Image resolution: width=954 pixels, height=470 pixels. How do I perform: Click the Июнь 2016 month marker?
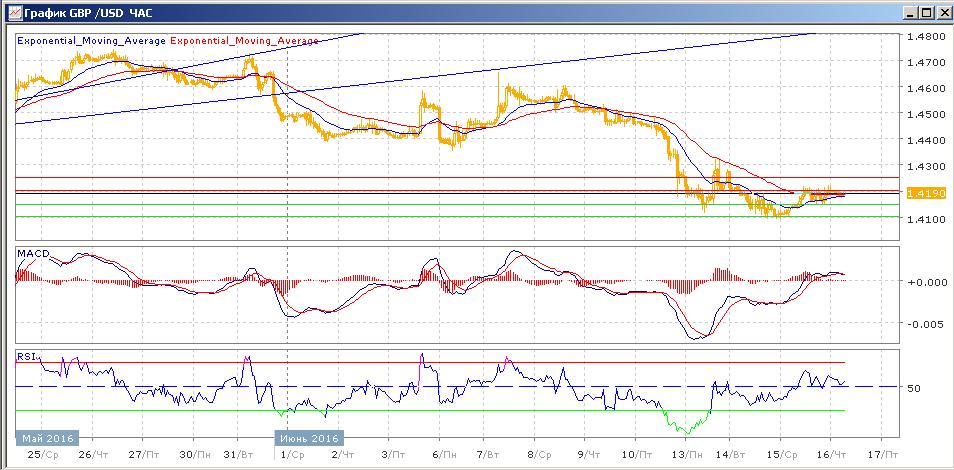(x=310, y=438)
